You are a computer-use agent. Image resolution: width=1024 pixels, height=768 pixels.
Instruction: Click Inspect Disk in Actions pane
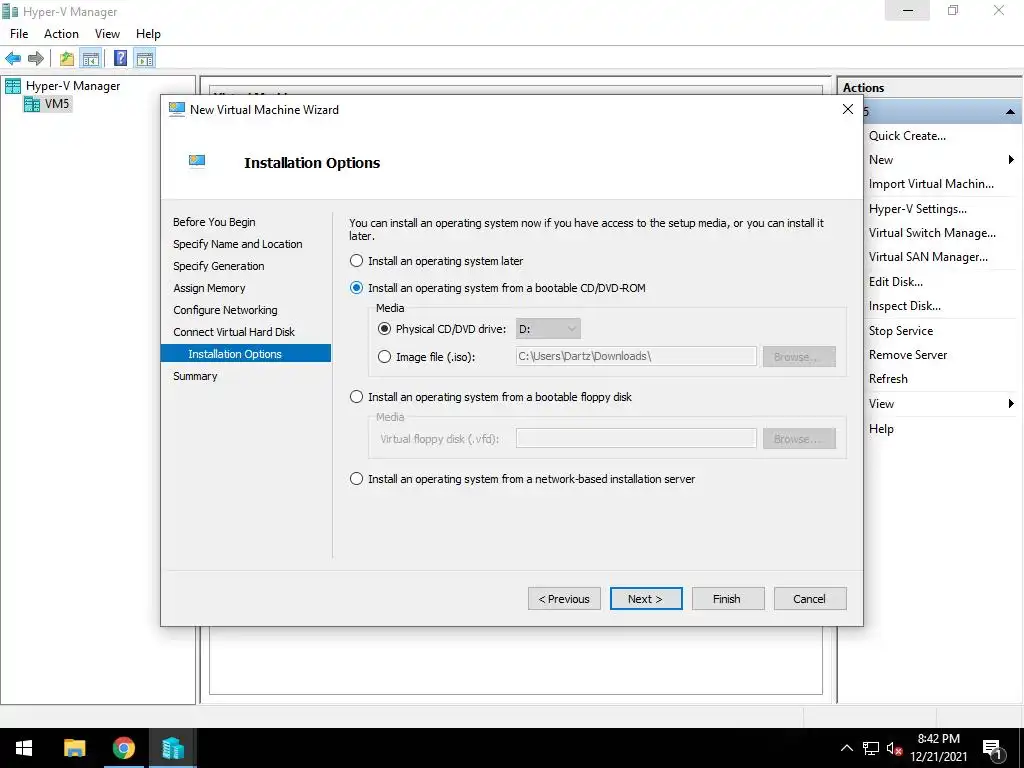tap(904, 306)
